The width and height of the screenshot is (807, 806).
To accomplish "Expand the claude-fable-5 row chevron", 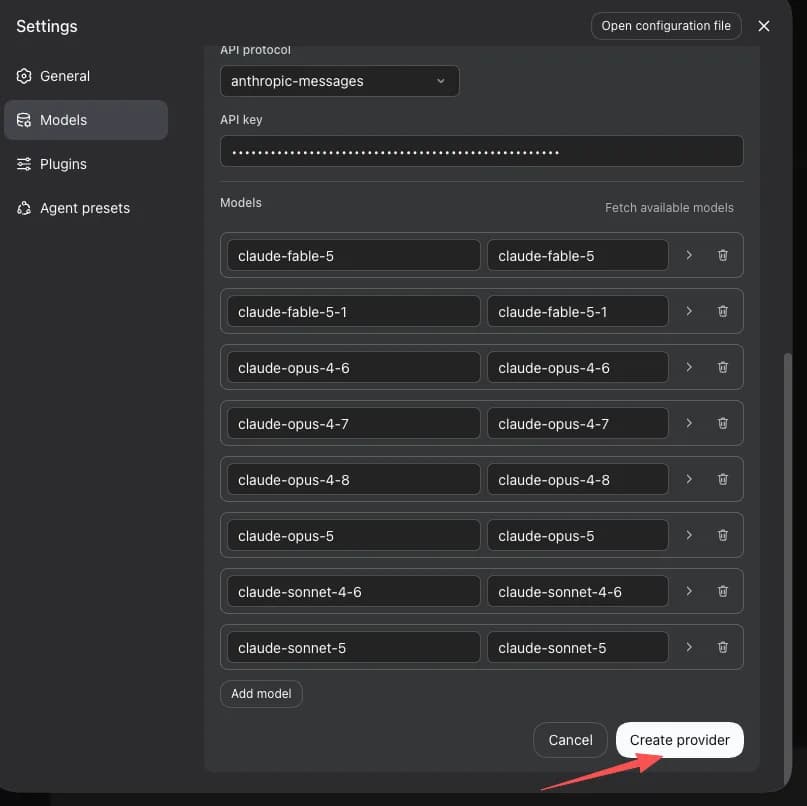I will 689,255.
